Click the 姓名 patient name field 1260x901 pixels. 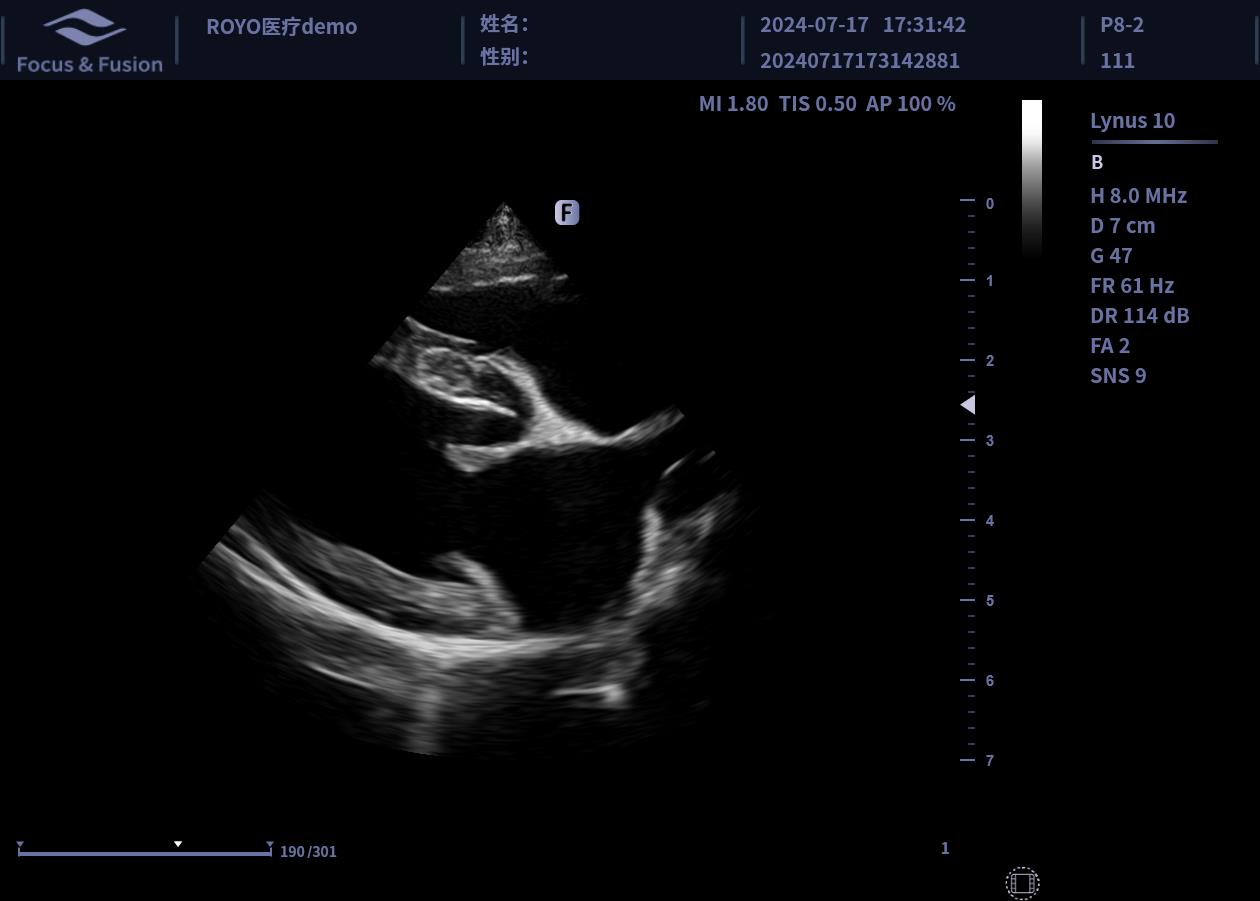[x=504, y=24]
